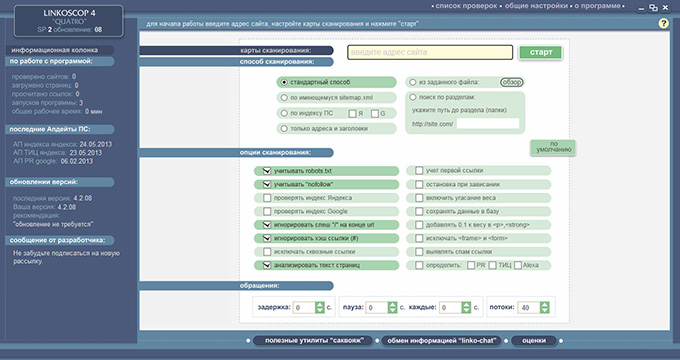Image resolution: width=680 pixels, height=360 pixels.
Task: Tick the Alexa checkbox
Action: 518,265
